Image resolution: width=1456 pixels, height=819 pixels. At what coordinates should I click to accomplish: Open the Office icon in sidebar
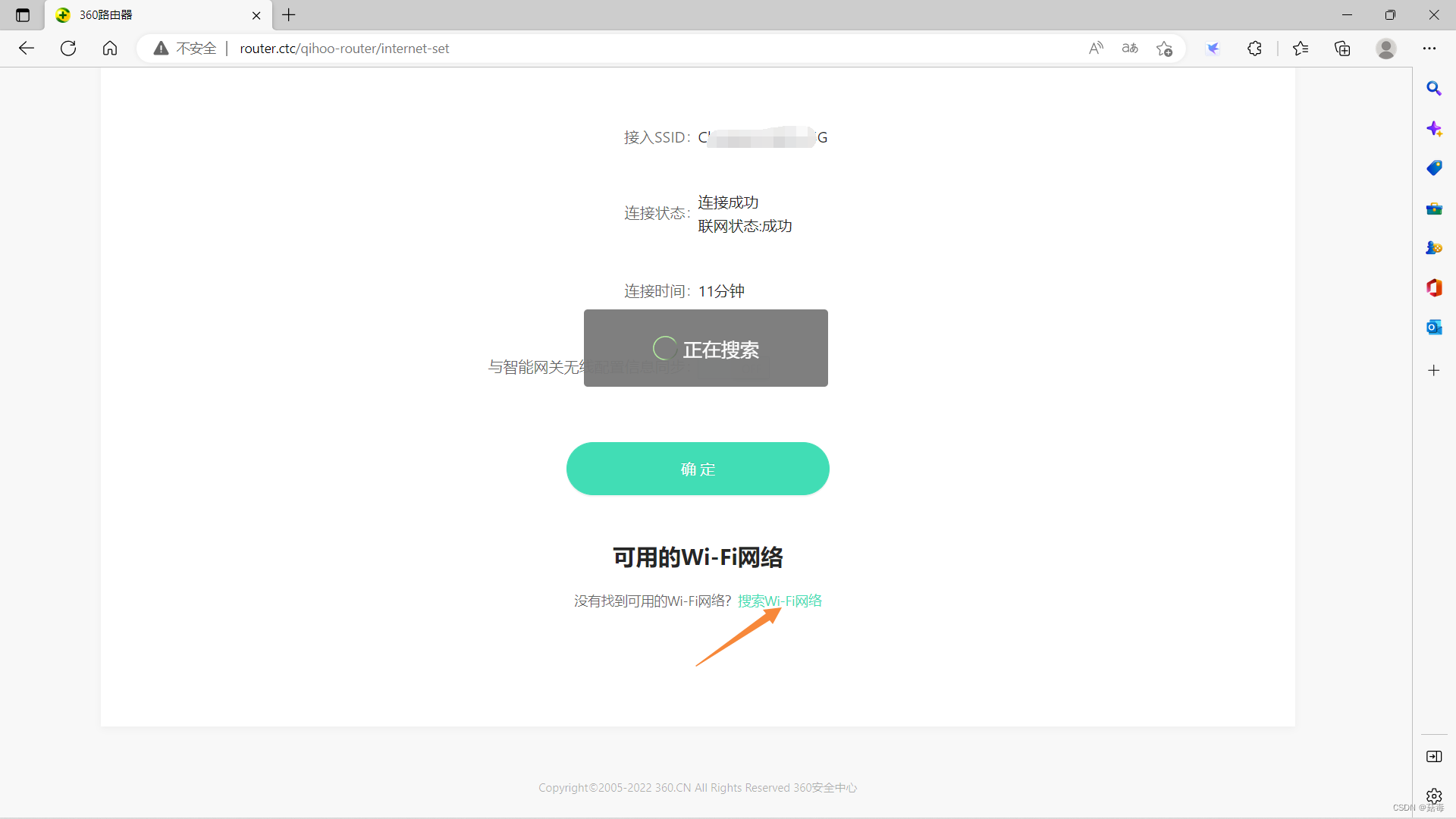[1433, 287]
